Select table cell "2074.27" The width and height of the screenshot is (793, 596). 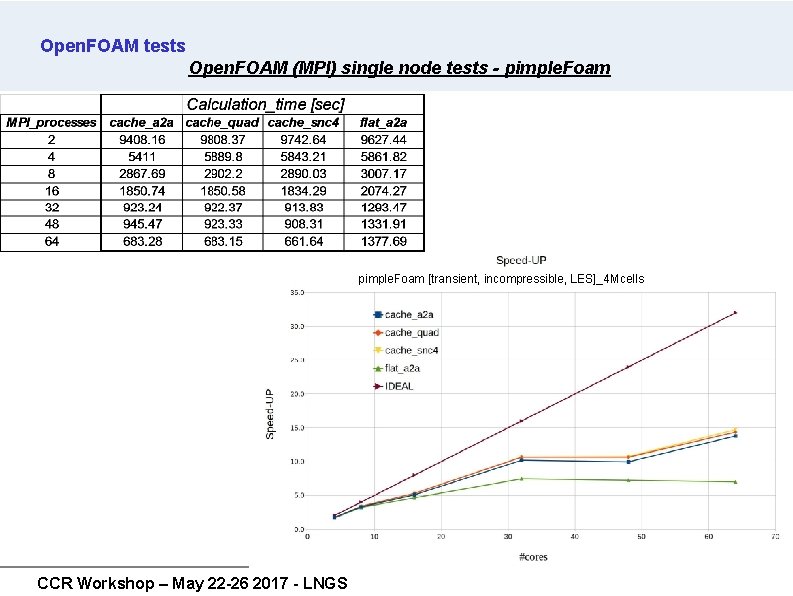384,191
